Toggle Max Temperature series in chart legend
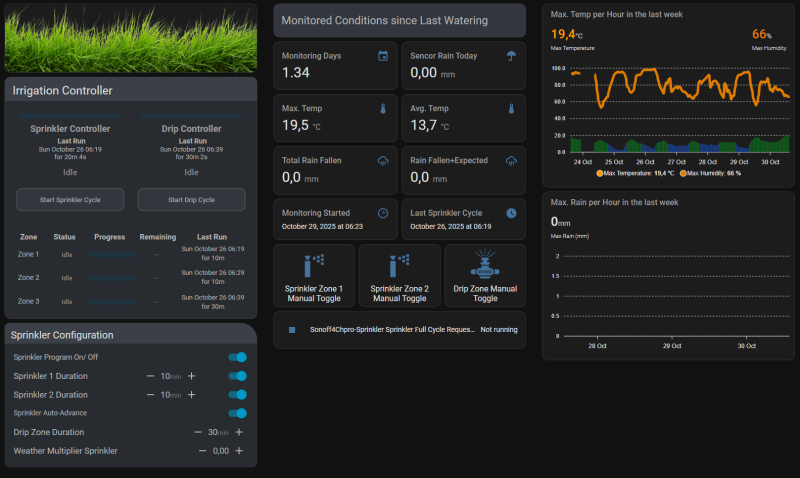 click(x=635, y=173)
